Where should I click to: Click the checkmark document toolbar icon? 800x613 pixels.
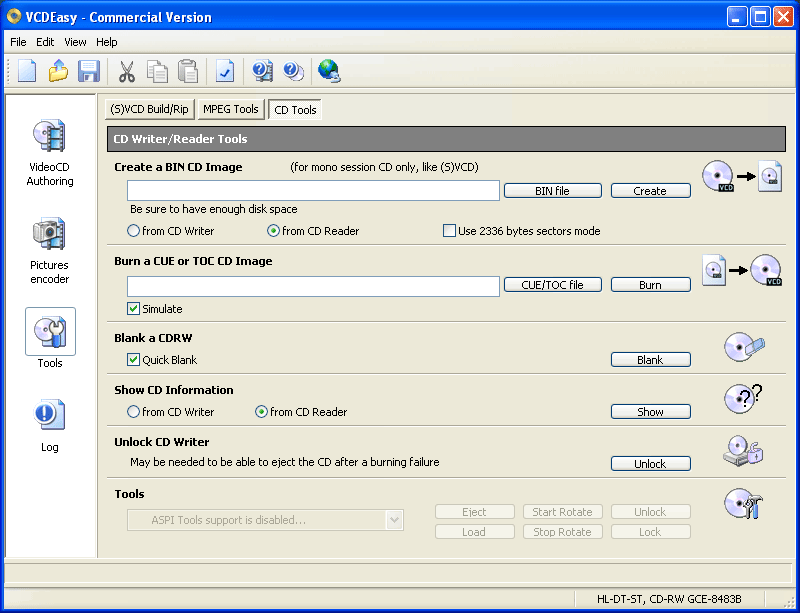pyautogui.click(x=225, y=71)
